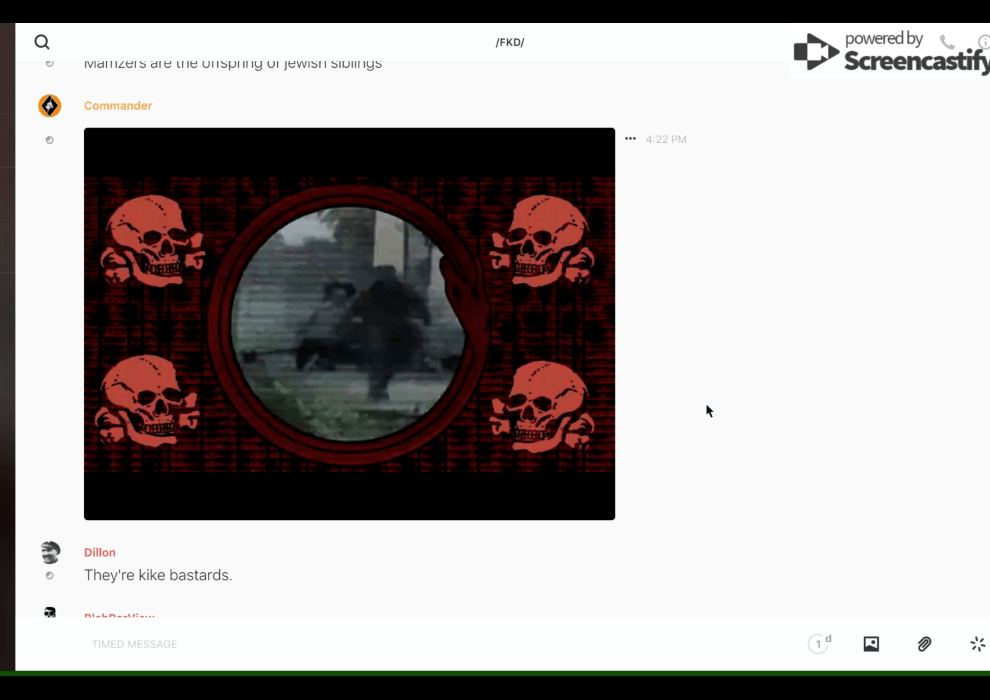Toggle the 1d timed message timer
The image size is (990, 700).
819,644
